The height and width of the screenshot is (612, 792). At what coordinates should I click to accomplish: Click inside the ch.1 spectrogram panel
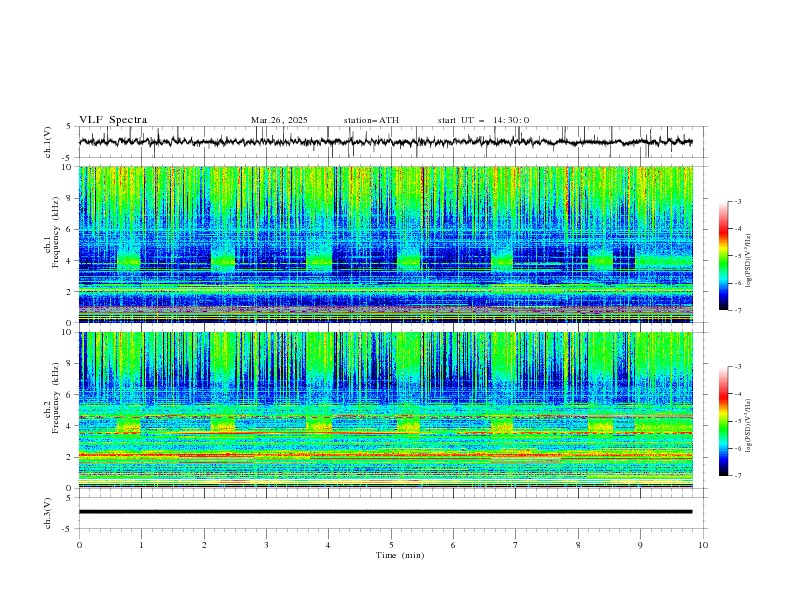[385, 244]
